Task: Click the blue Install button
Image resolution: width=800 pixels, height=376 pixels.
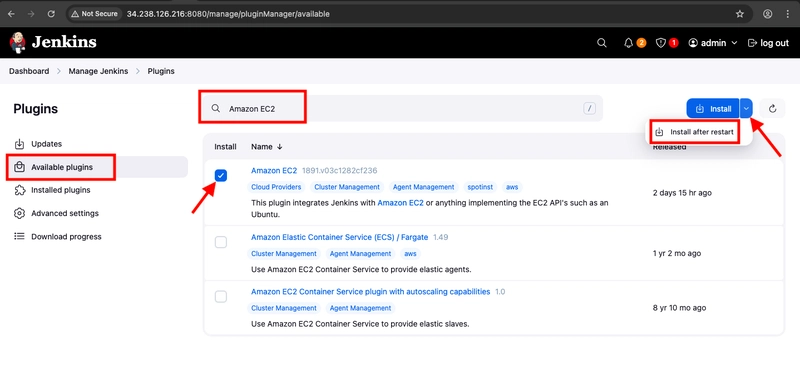Action: pos(713,108)
